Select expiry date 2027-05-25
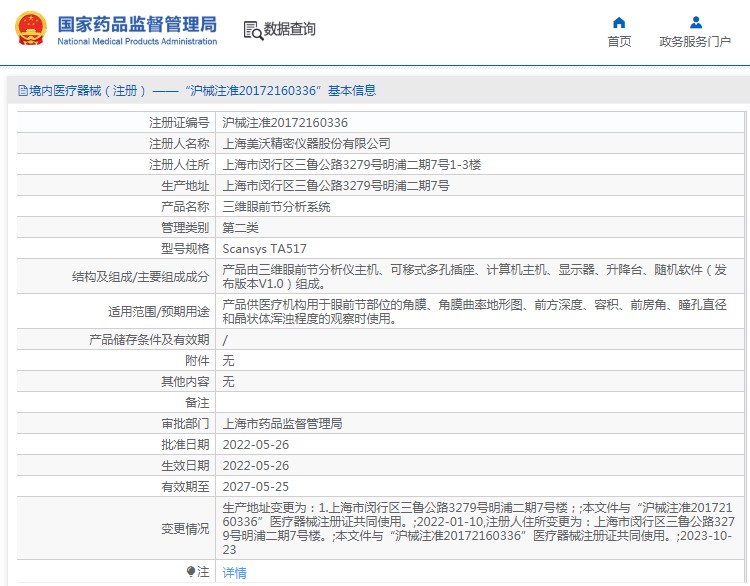Screen dimensions: 750x586 point(256,487)
